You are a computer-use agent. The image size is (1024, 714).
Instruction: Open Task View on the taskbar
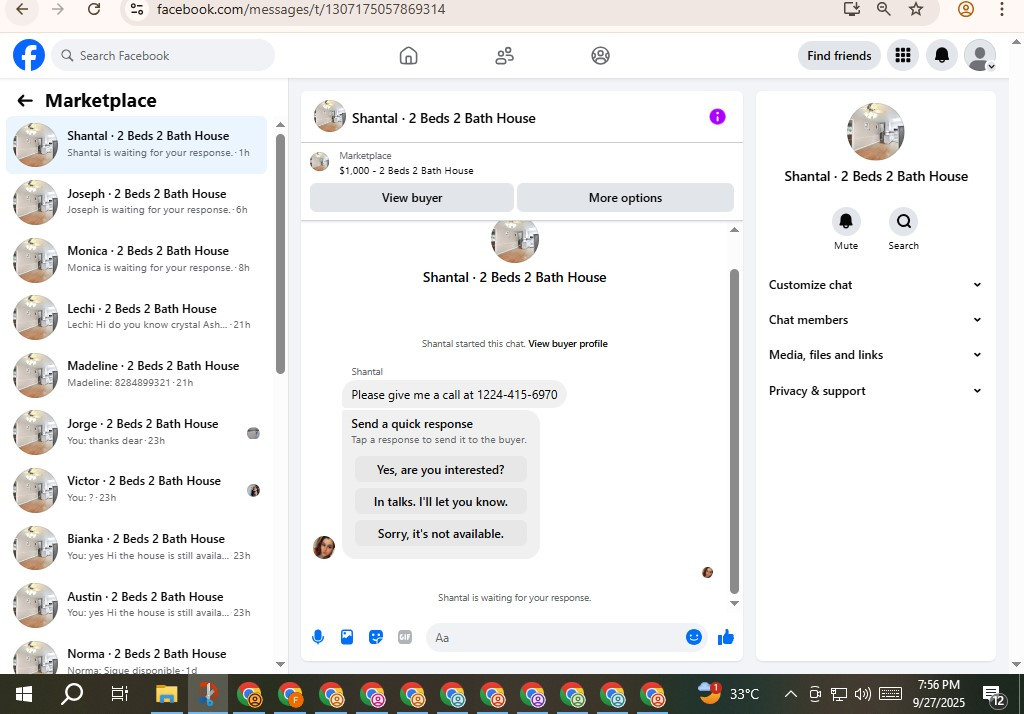coord(120,694)
